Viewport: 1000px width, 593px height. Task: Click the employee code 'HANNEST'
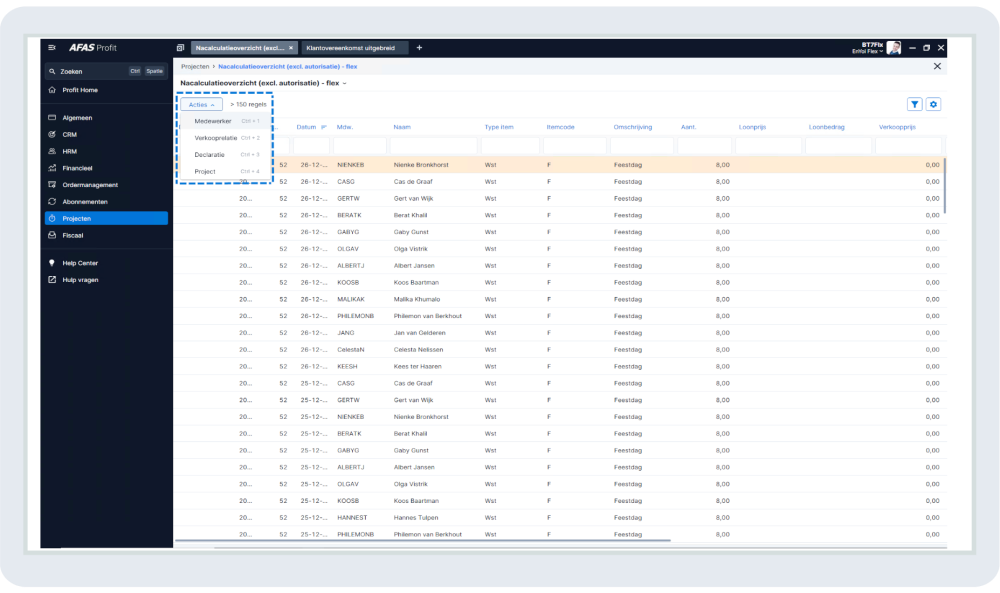pos(352,518)
